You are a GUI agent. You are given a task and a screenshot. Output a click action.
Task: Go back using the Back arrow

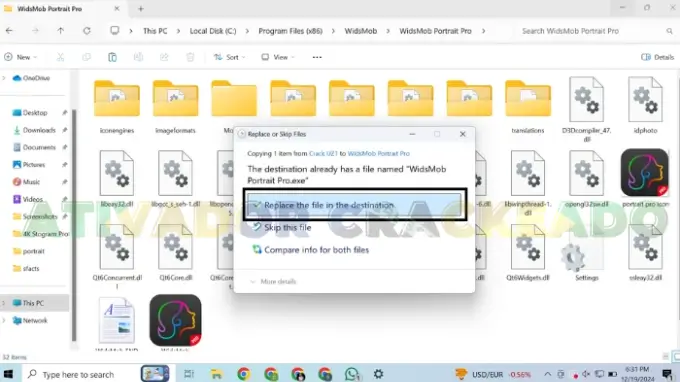pos(9,31)
